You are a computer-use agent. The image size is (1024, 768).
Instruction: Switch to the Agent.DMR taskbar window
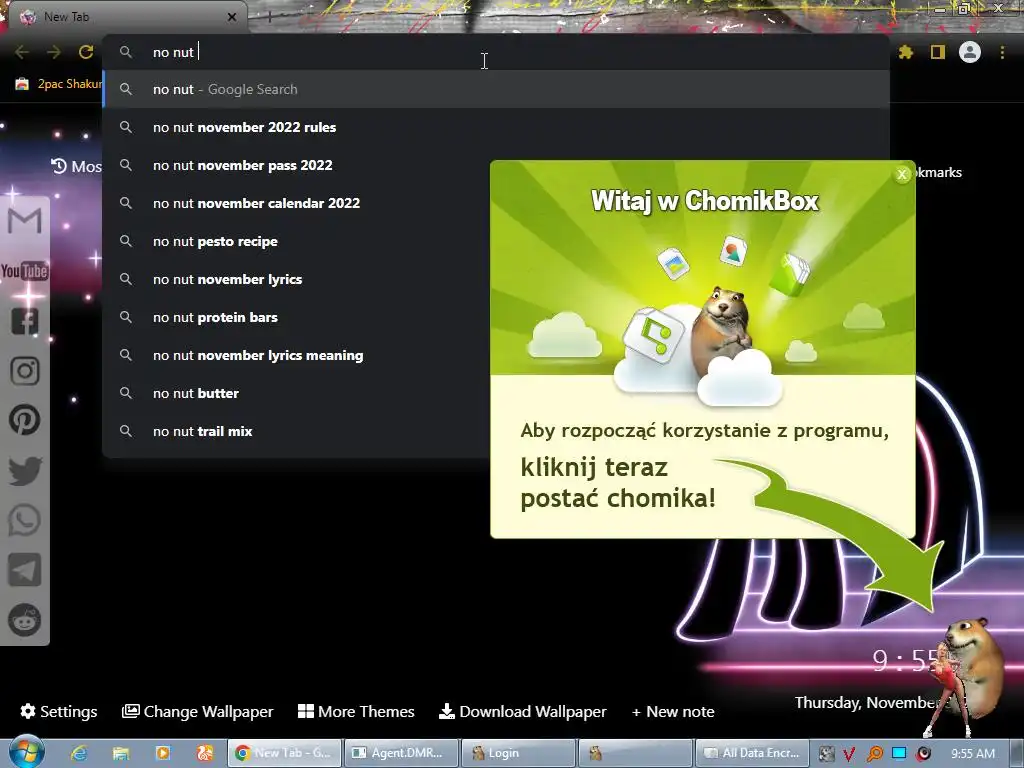click(401, 753)
